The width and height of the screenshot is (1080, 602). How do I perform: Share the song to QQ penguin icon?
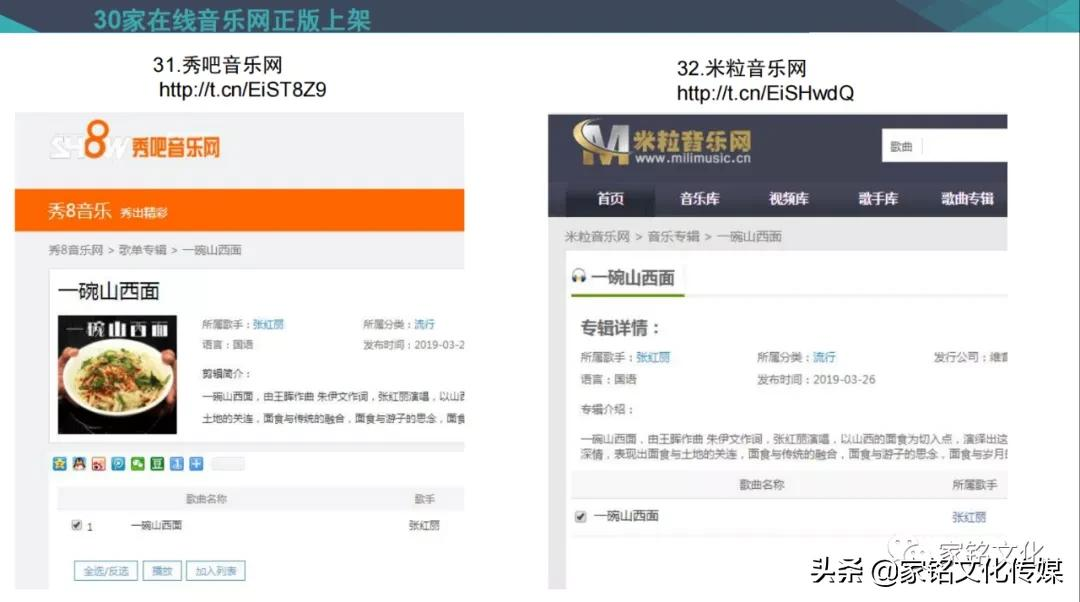78,463
